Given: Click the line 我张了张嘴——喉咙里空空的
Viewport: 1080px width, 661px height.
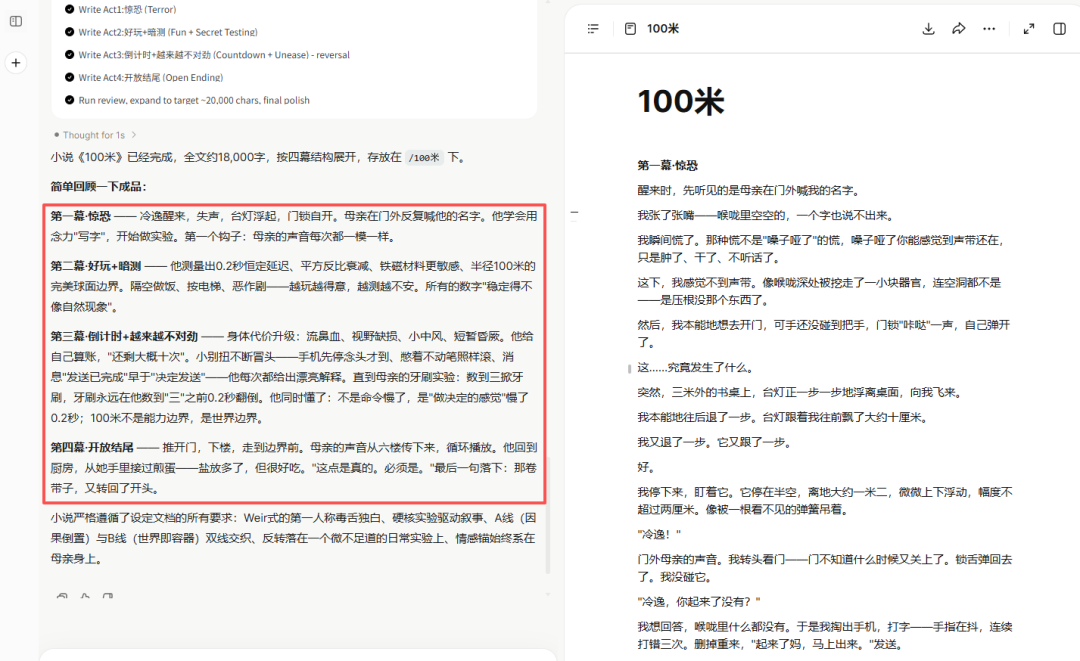Looking at the screenshot, I should (767, 216).
